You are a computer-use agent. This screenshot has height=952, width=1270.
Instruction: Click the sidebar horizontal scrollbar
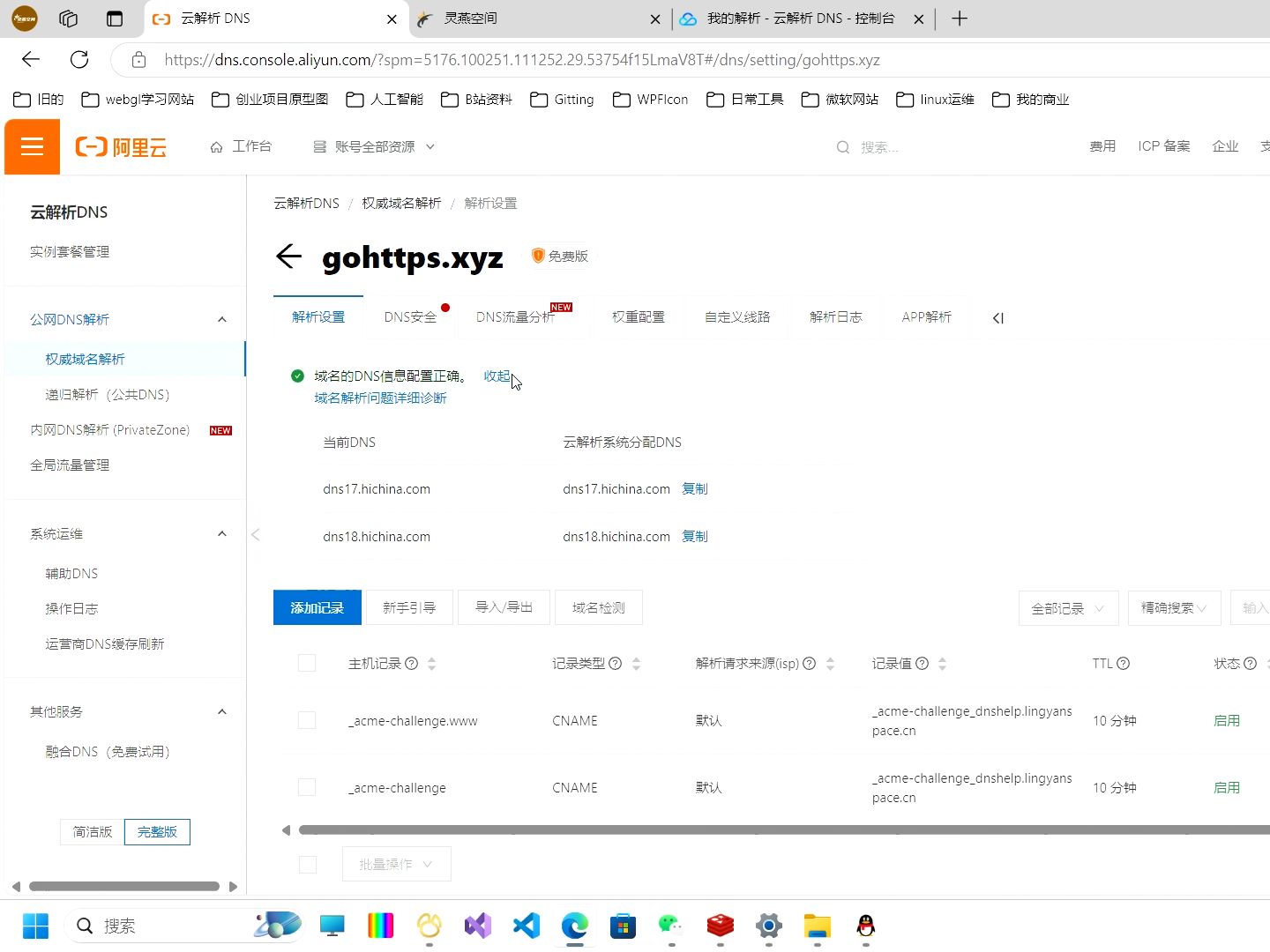click(x=124, y=886)
